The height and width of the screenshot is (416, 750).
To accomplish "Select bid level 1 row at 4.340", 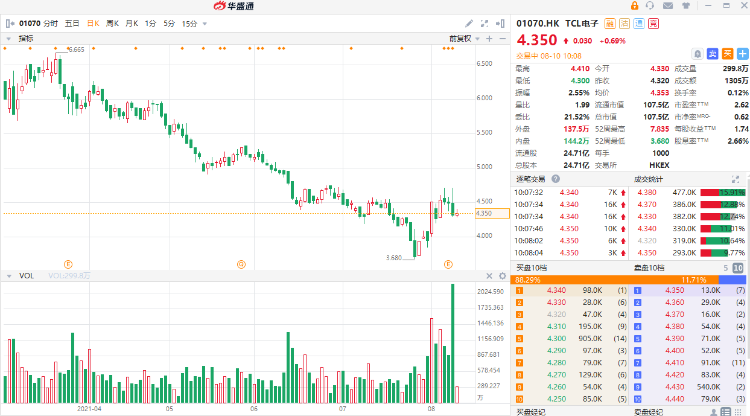I will [571, 290].
